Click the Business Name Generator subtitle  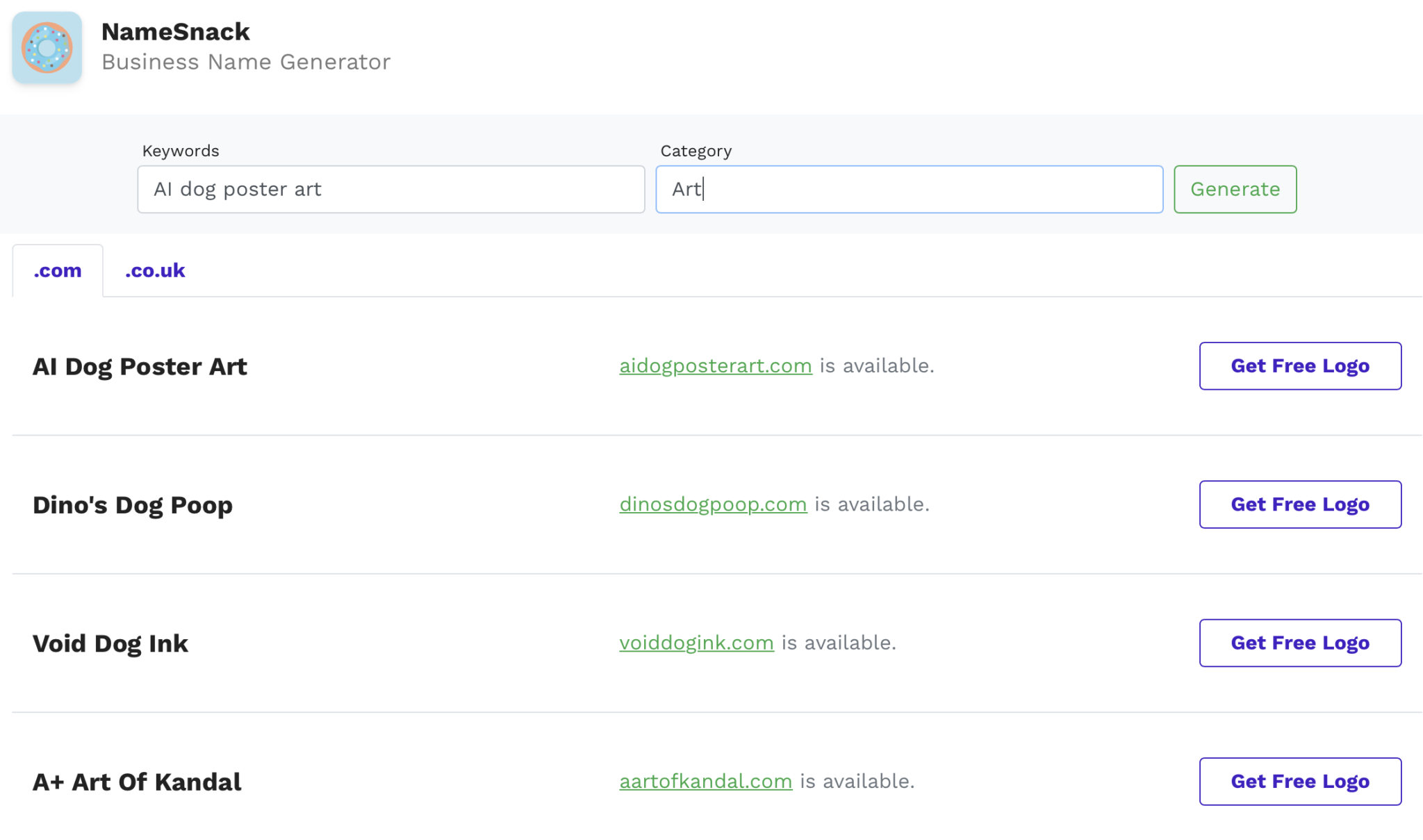[x=246, y=62]
